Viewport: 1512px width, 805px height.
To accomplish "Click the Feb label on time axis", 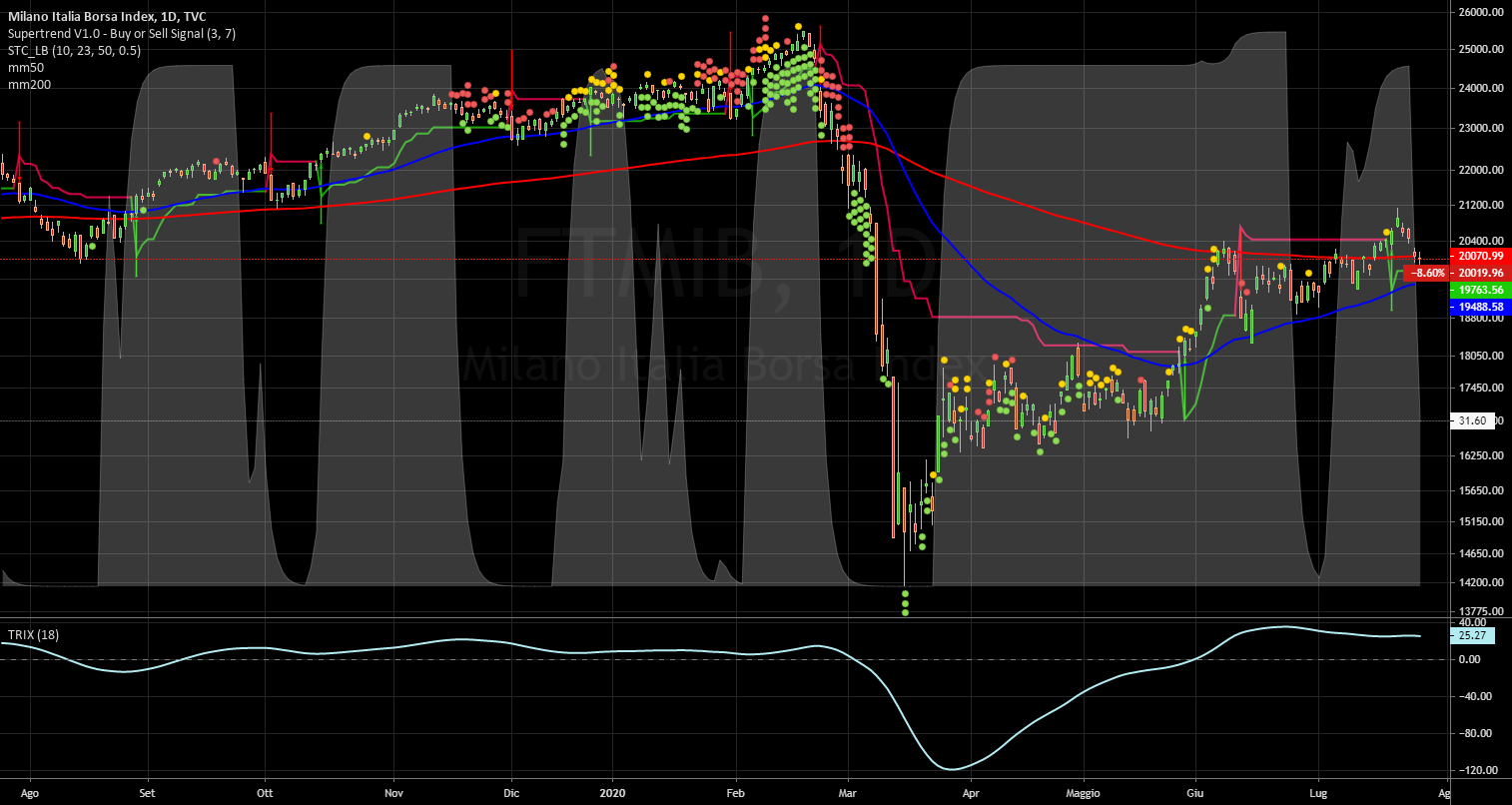I will tap(736, 791).
